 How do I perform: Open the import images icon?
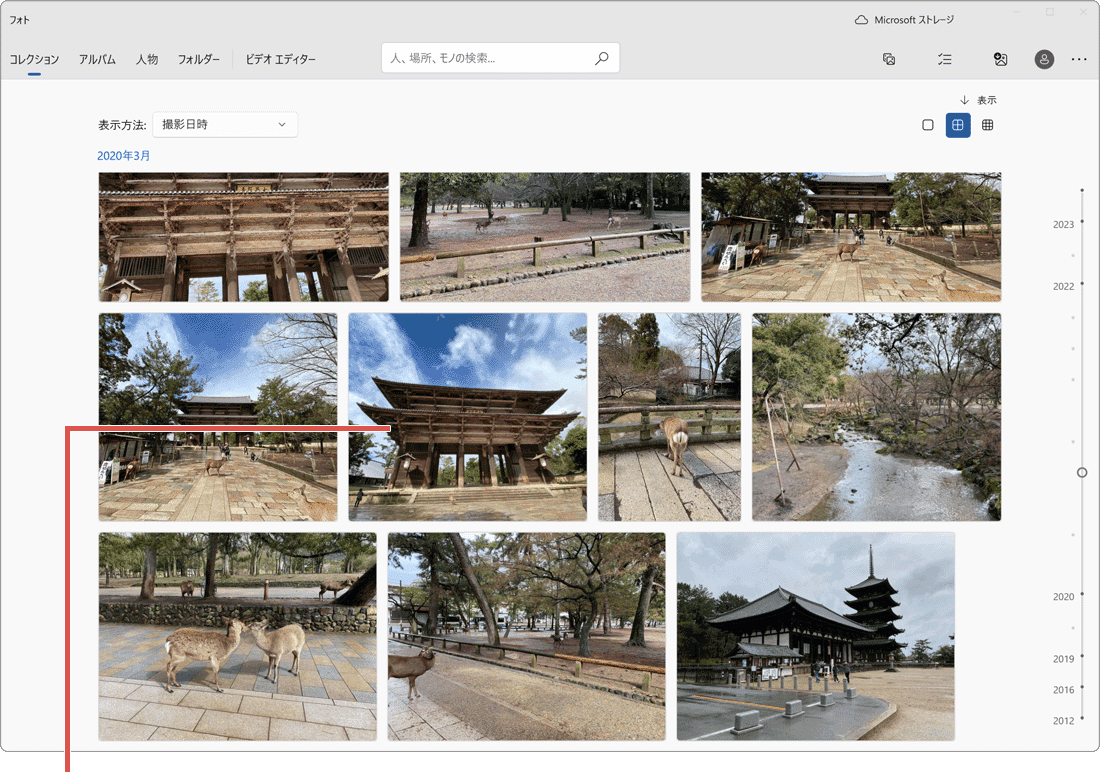[x=1000, y=59]
